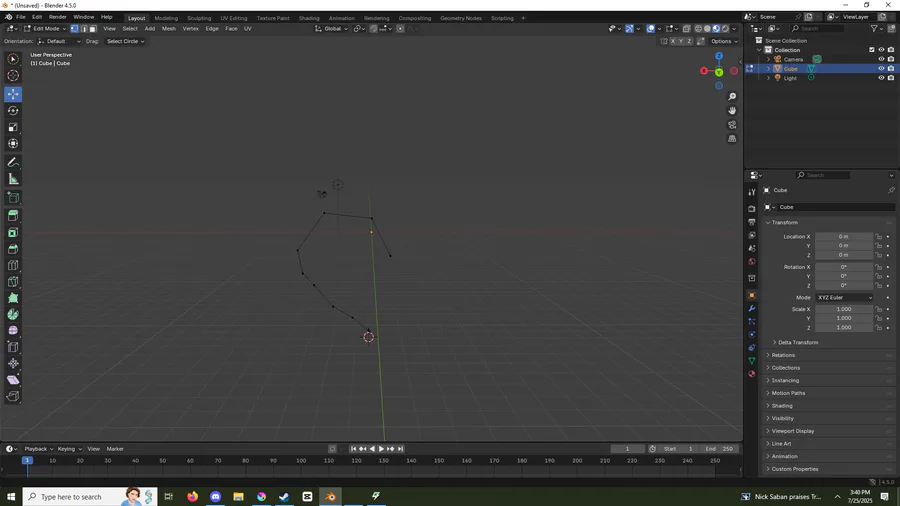900x506 pixels.
Task: Select the Spin tool
Action: (x=13, y=314)
